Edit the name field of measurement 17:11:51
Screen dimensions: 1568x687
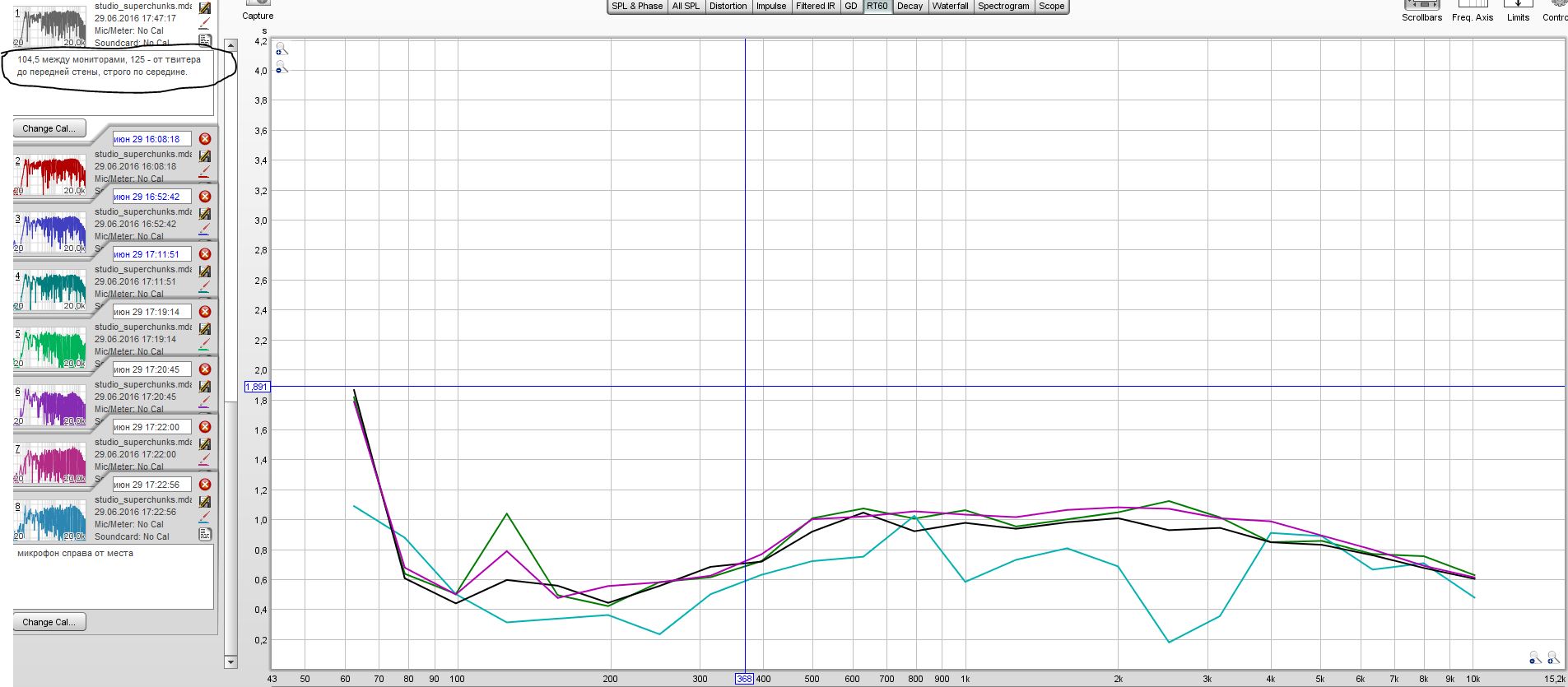(x=151, y=254)
